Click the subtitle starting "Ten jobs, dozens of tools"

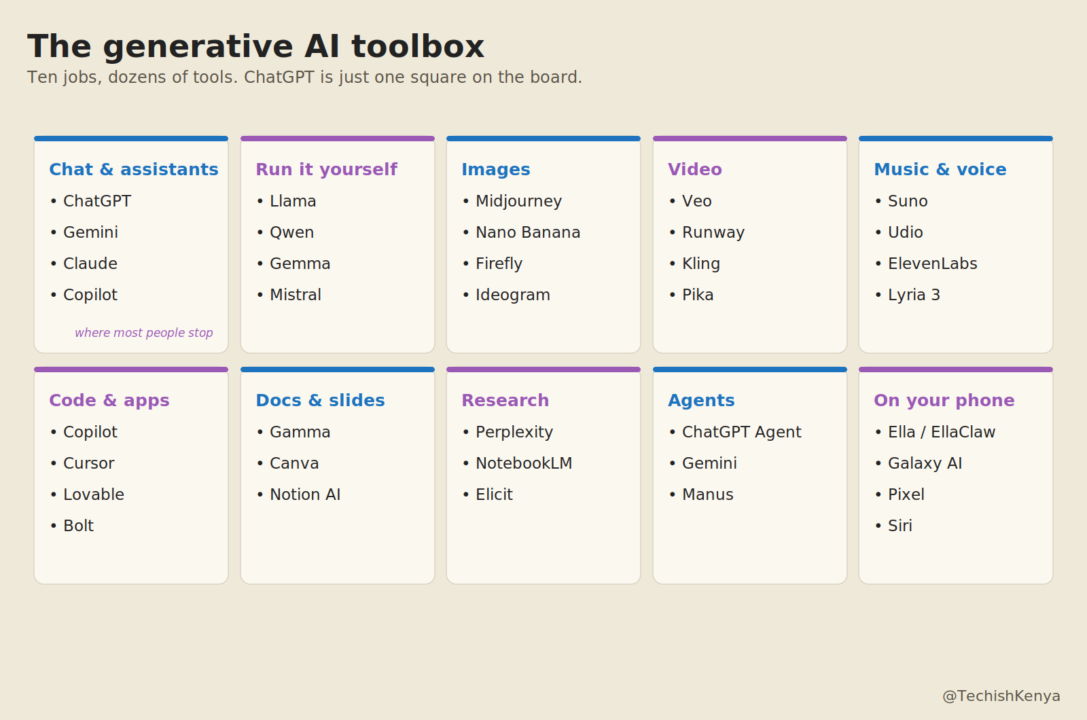coord(304,77)
